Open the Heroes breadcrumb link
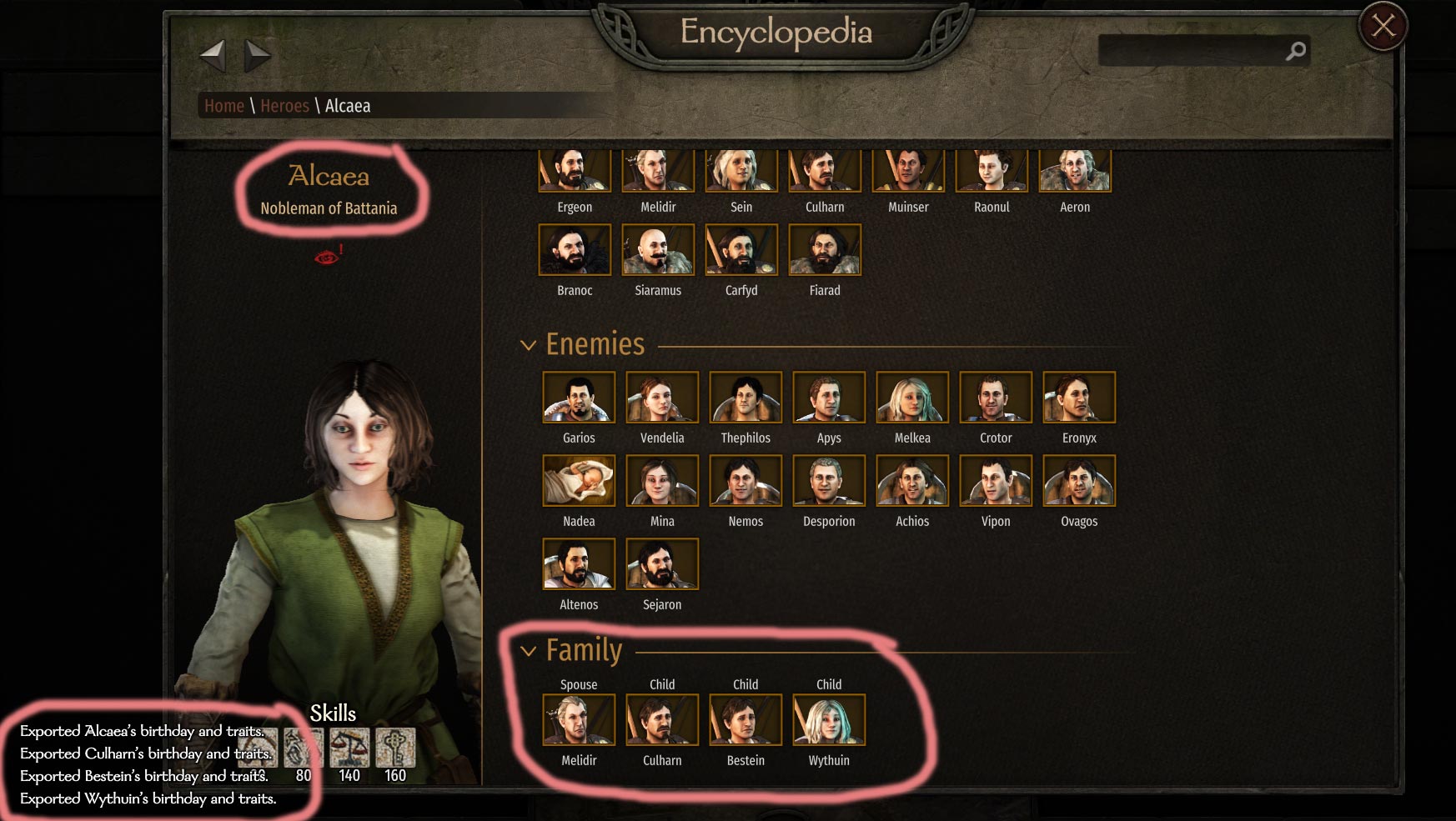Viewport: 1456px width, 821px height. 284,106
